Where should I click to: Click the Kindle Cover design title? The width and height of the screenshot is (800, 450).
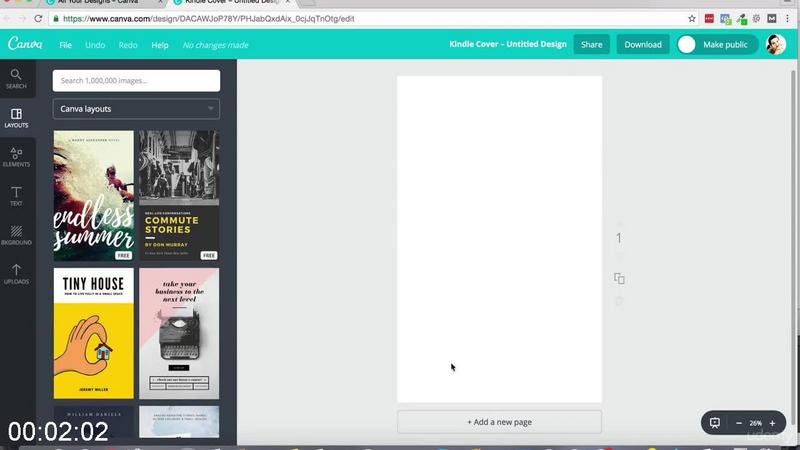point(508,44)
